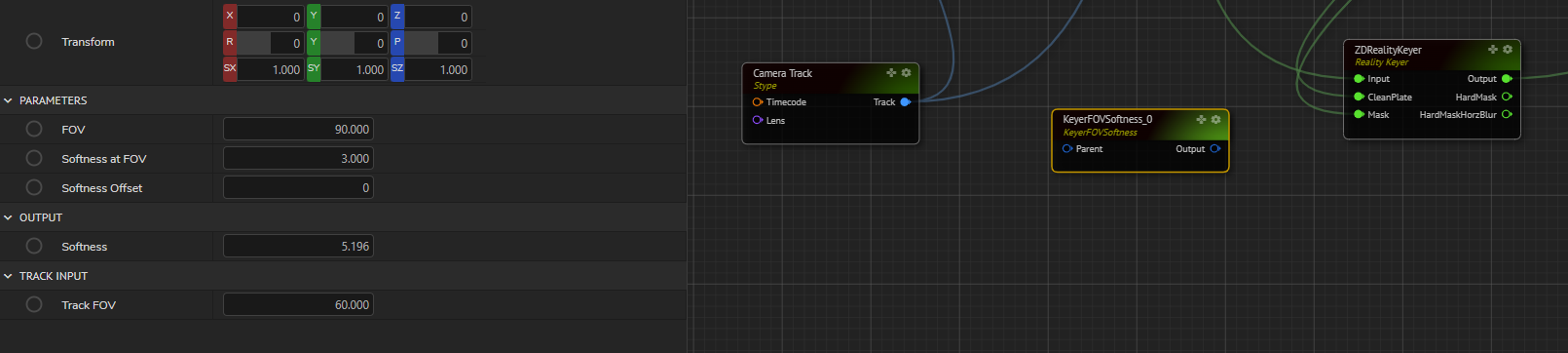Click the Mask pin on ZDRealityKeyer
This screenshot has width=1568, height=353.
[1359, 115]
